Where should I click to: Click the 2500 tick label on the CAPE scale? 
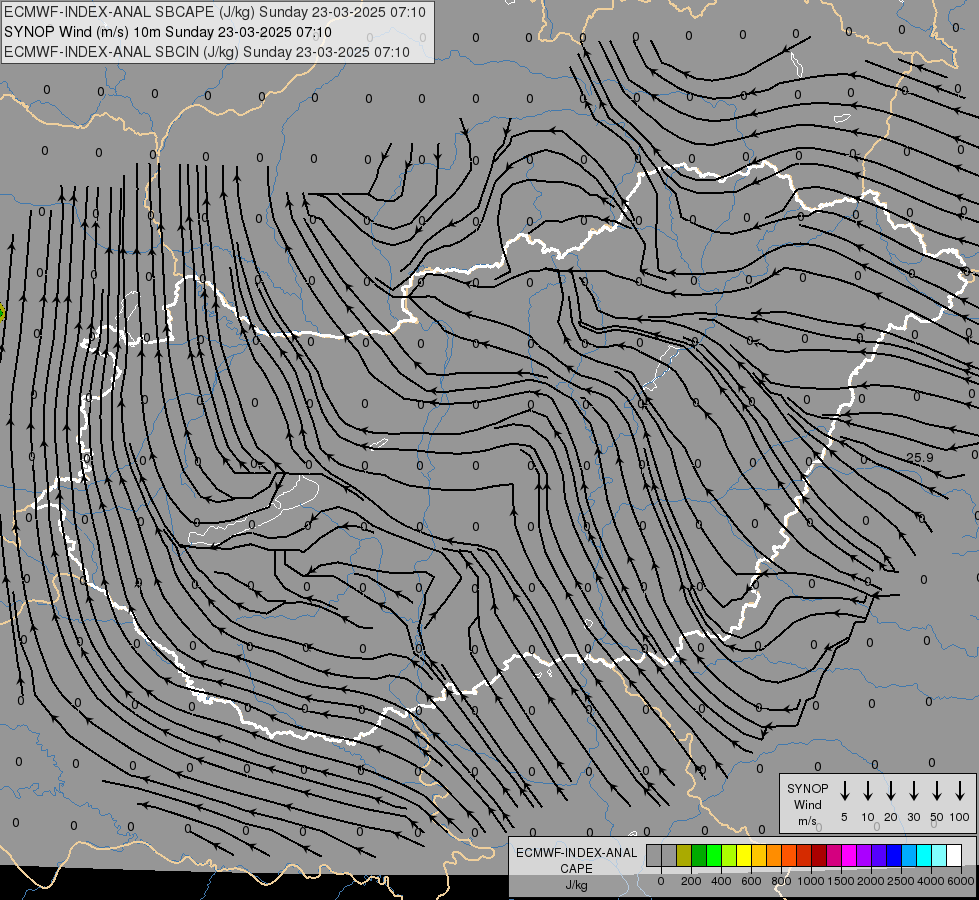click(x=901, y=881)
